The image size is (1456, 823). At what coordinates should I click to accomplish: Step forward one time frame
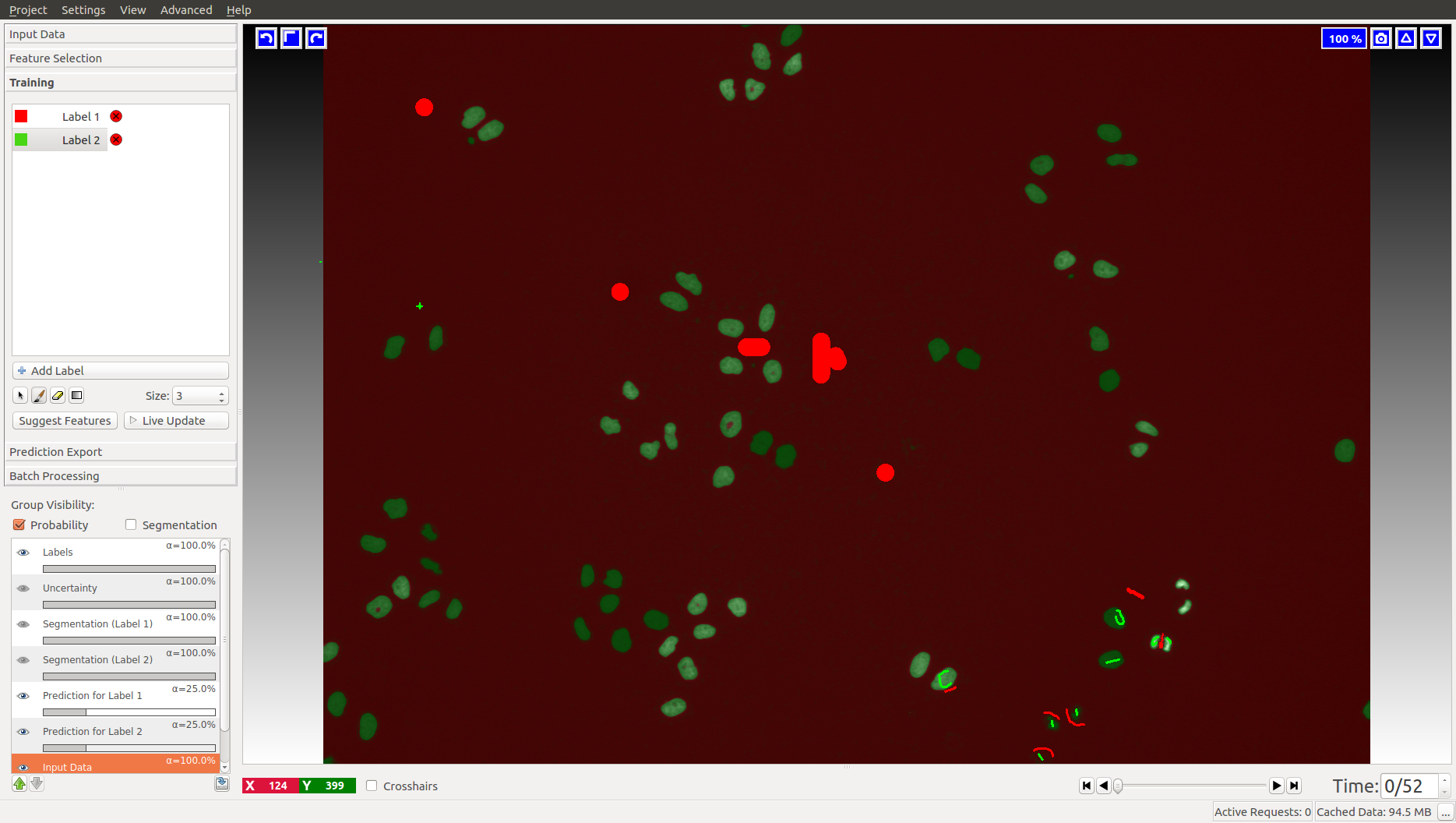point(1277,786)
